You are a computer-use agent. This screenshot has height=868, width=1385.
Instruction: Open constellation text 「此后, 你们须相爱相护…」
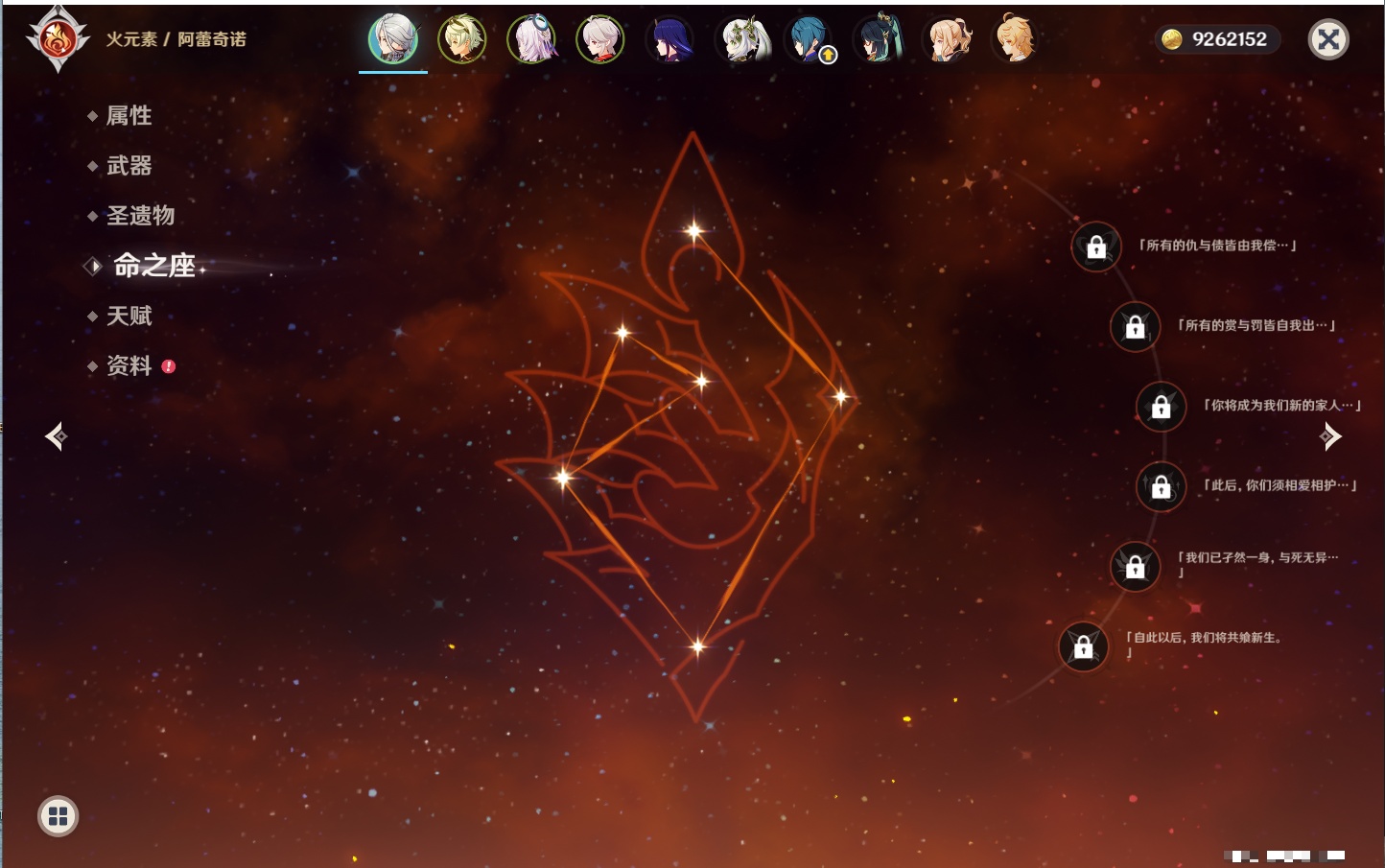coord(1279,485)
